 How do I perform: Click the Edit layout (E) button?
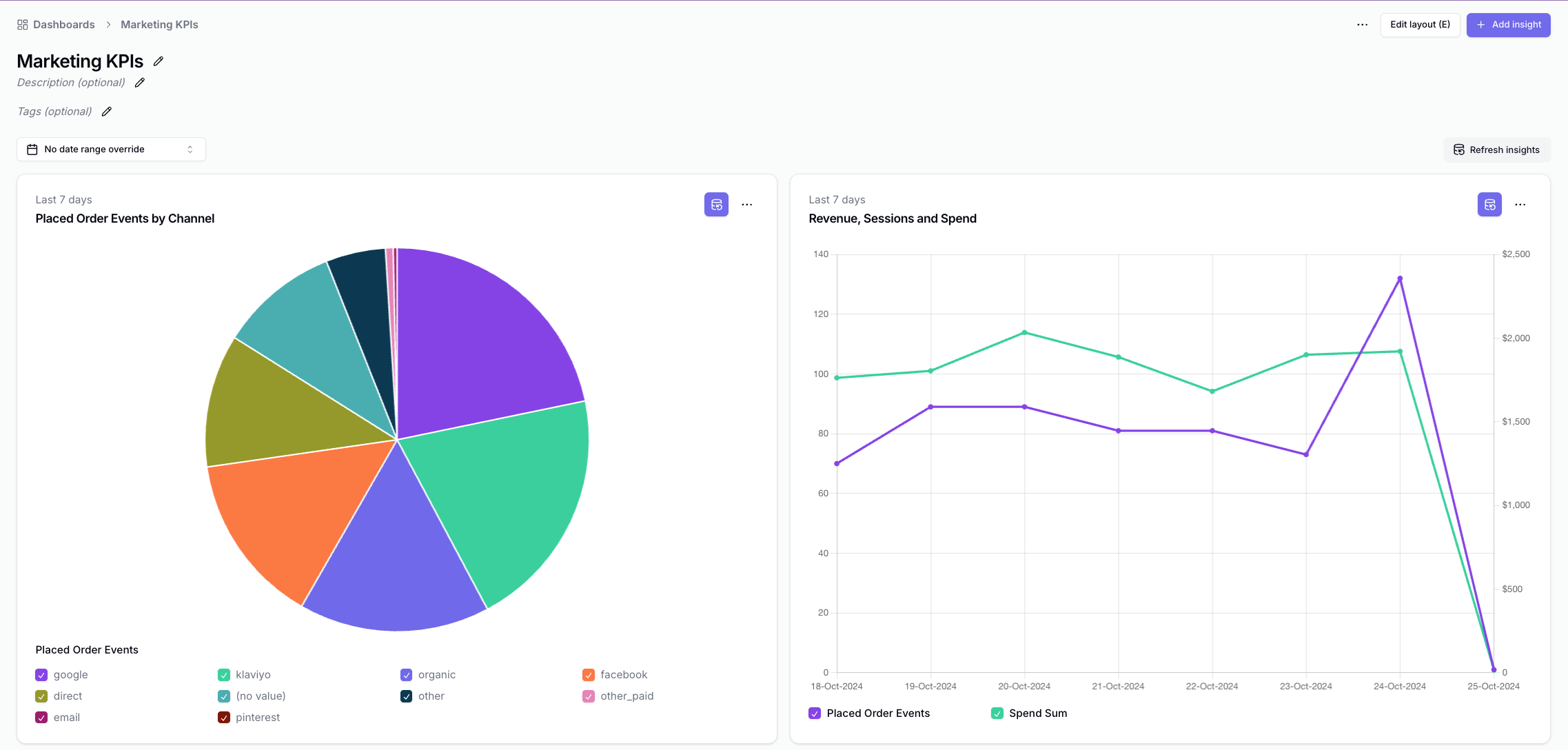1420,25
